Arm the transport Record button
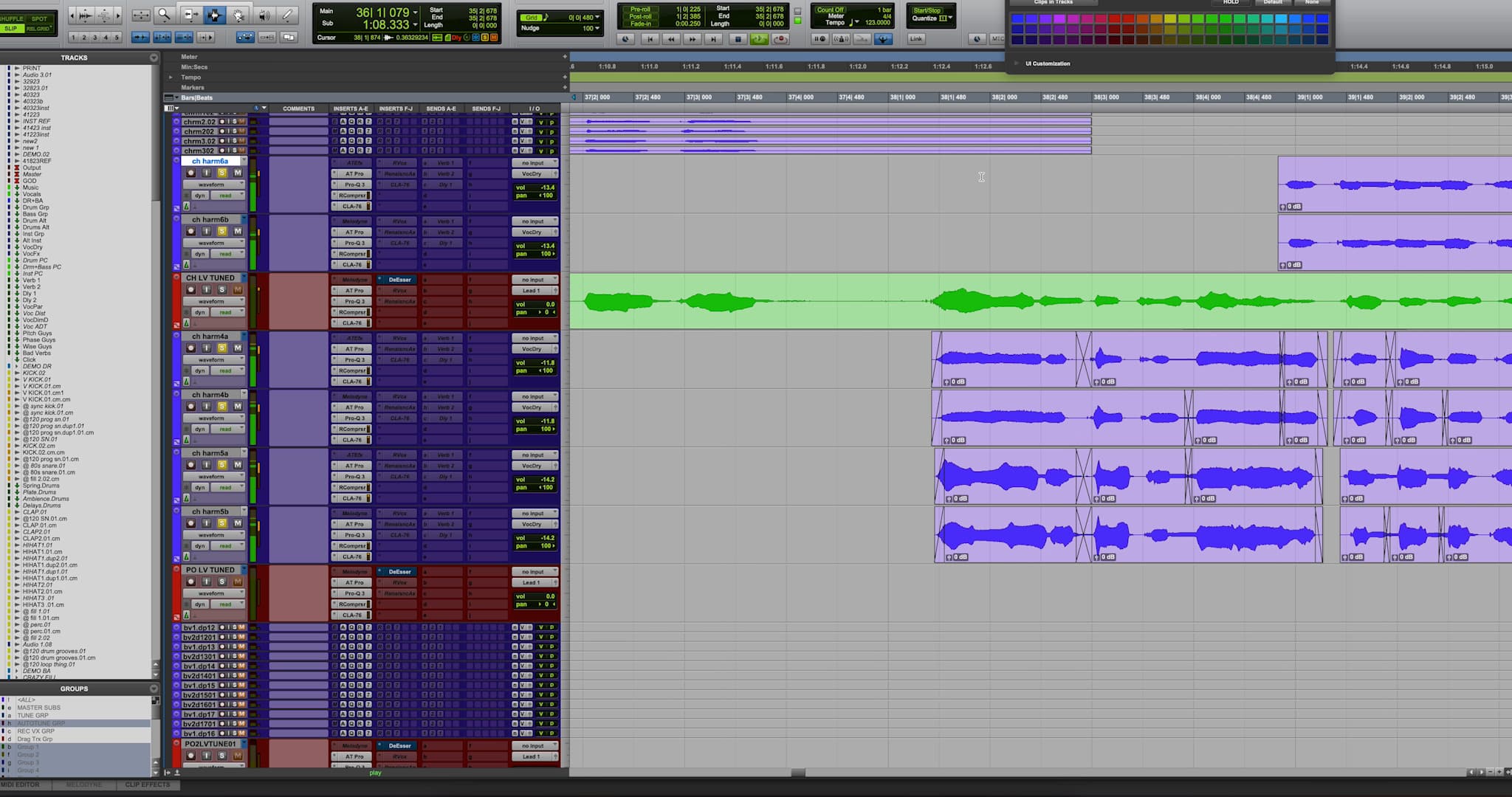The width and height of the screenshot is (1512, 797). coord(780,39)
